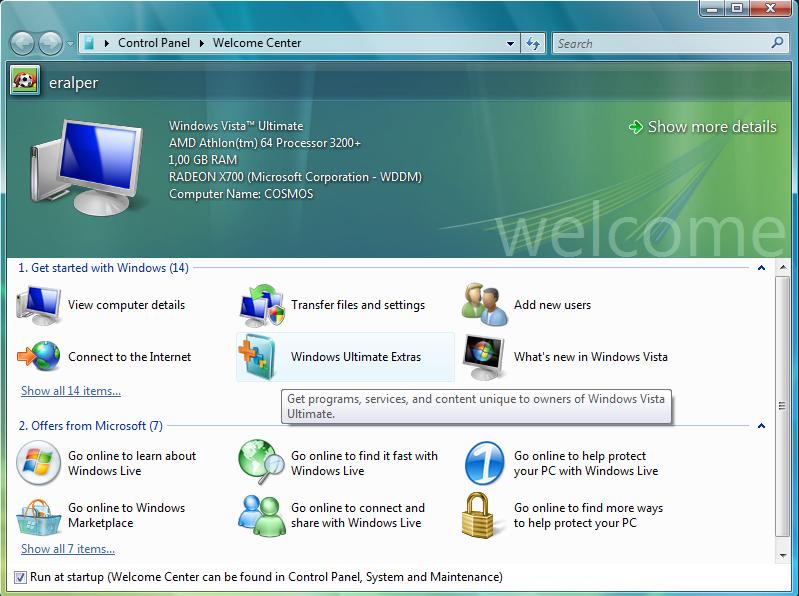This screenshot has width=799, height=596.
Task: Click the eralper user account picture
Action: [x=24, y=80]
